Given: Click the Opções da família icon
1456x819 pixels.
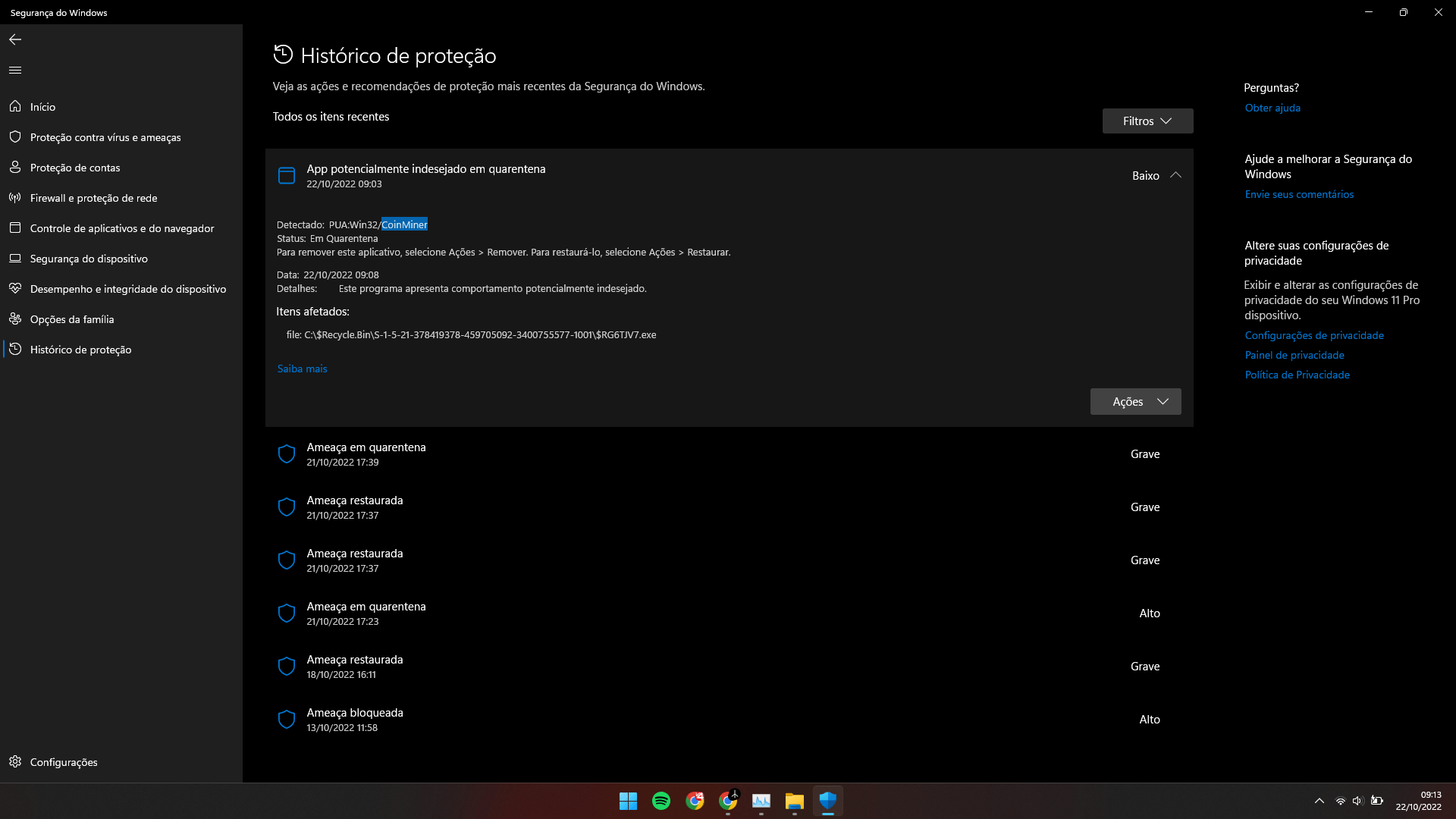Looking at the screenshot, I should click(x=15, y=319).
